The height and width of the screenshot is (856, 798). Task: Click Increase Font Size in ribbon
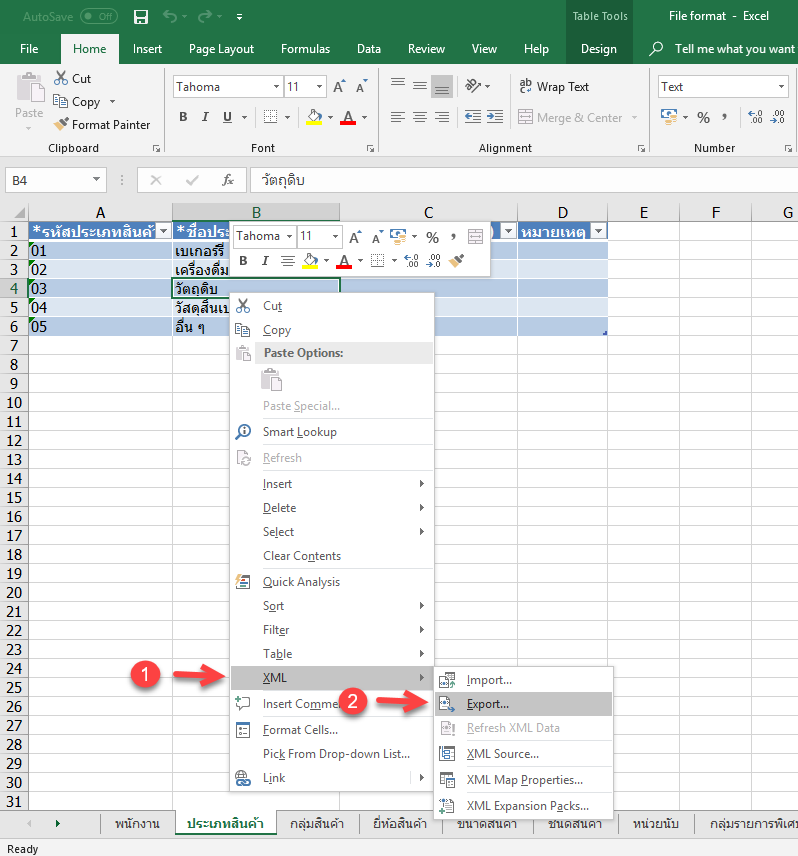click(x=339, y=87)
